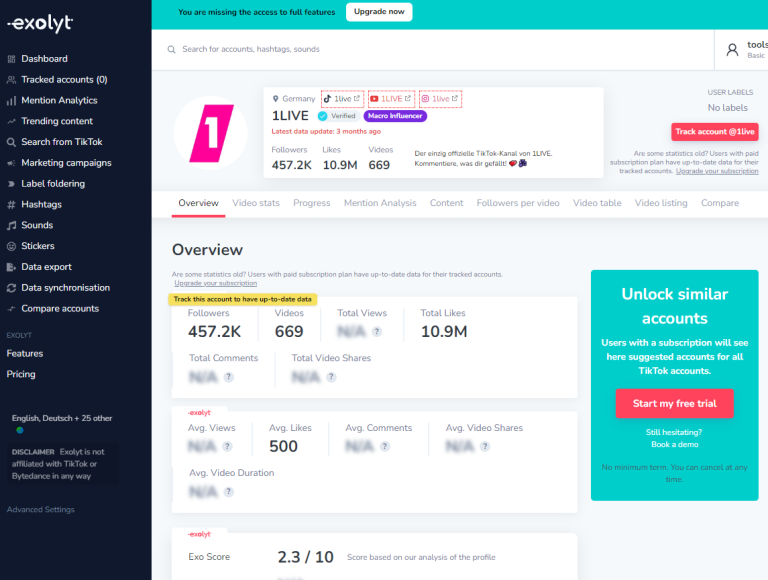Click the Germany location label

[x=294, y=99]
